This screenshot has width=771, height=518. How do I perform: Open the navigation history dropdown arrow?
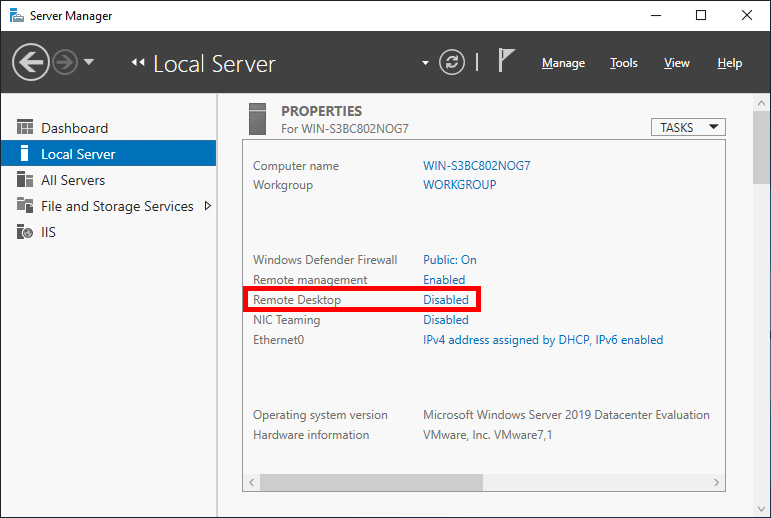[89, 62]
